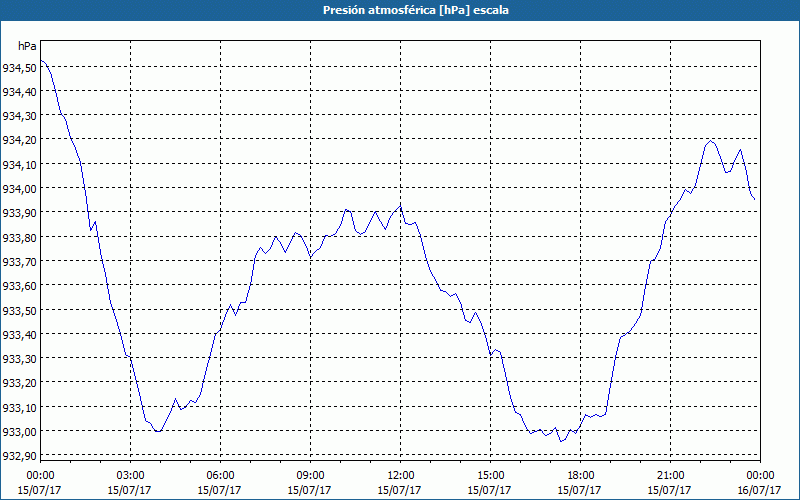Select the 933,10 y-axis label

pyautogui.click(x=19, y=407)
